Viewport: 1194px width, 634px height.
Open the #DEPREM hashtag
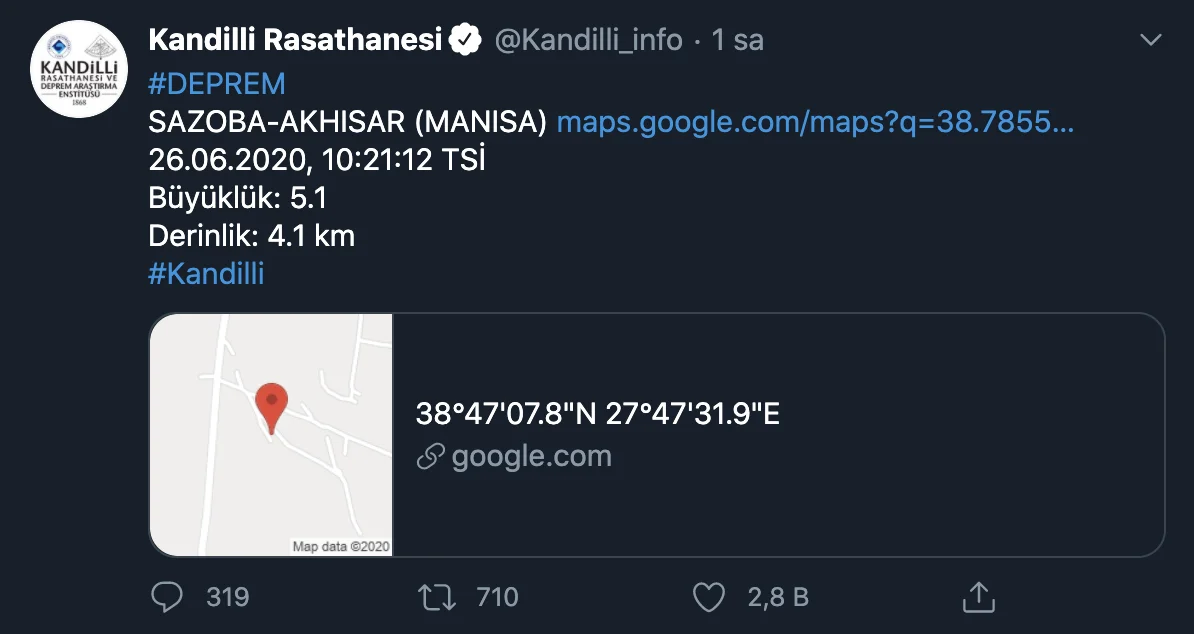coord(217,84)
